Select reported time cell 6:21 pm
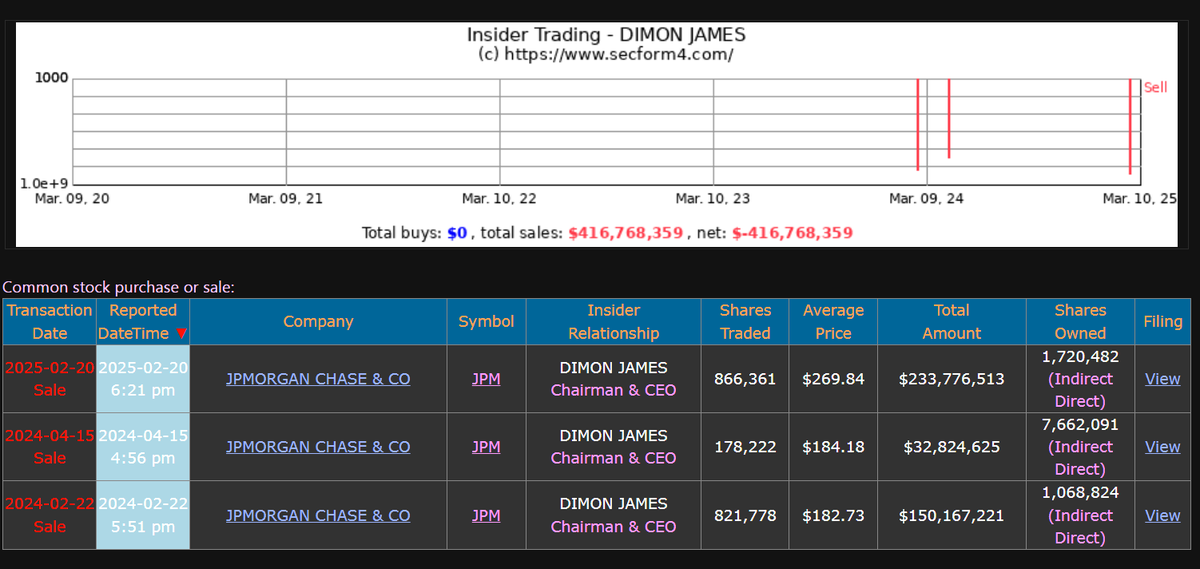This screenshot has height=569, width=1200. 143,379
